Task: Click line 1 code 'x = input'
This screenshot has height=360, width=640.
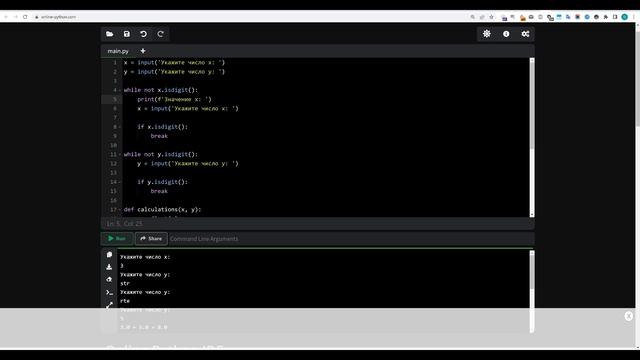Action: pyautogui.click(x=174, y=62)
